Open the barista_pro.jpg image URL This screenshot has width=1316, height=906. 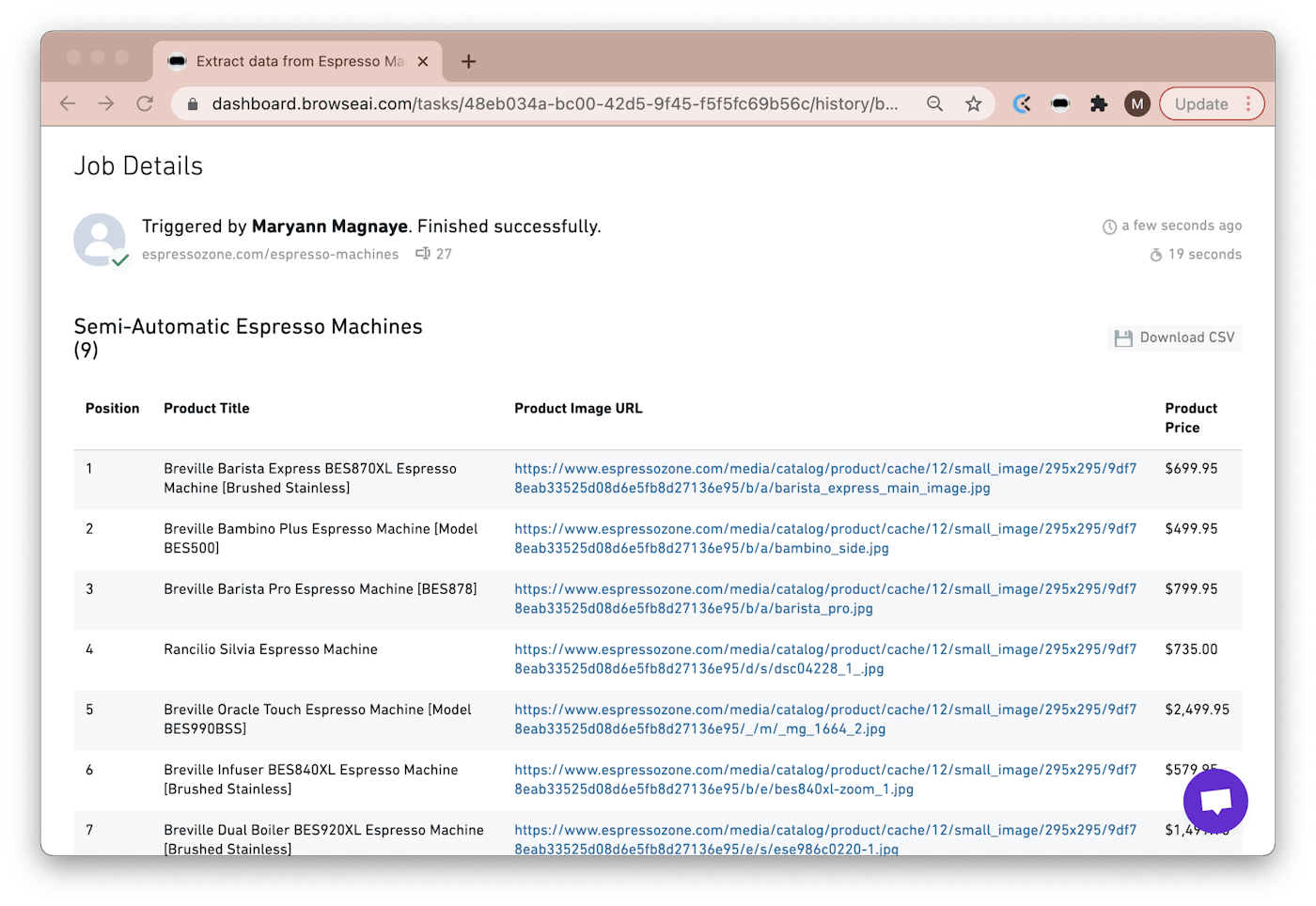tap(825, 599)
